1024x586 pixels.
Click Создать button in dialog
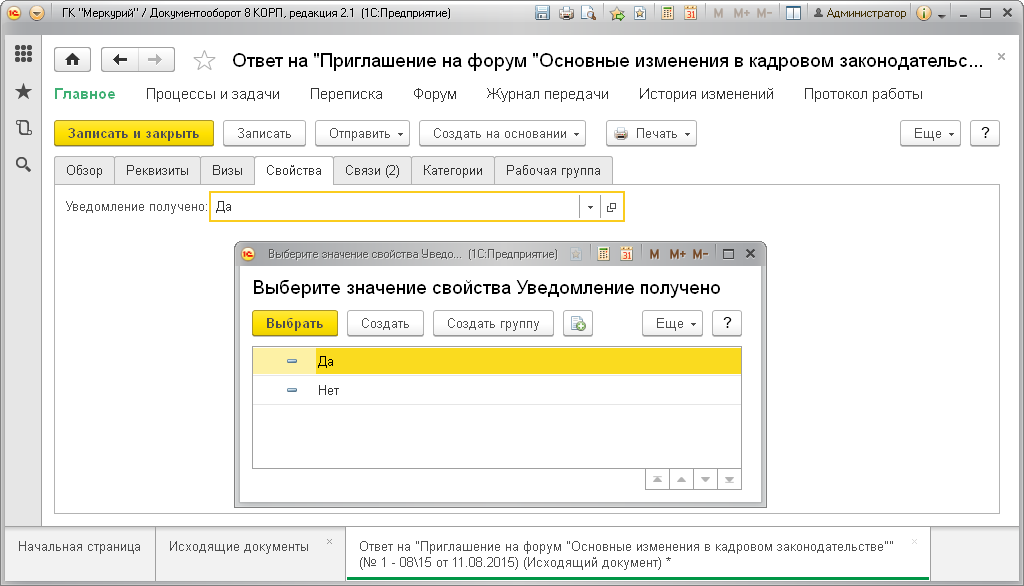coord(385,323)
